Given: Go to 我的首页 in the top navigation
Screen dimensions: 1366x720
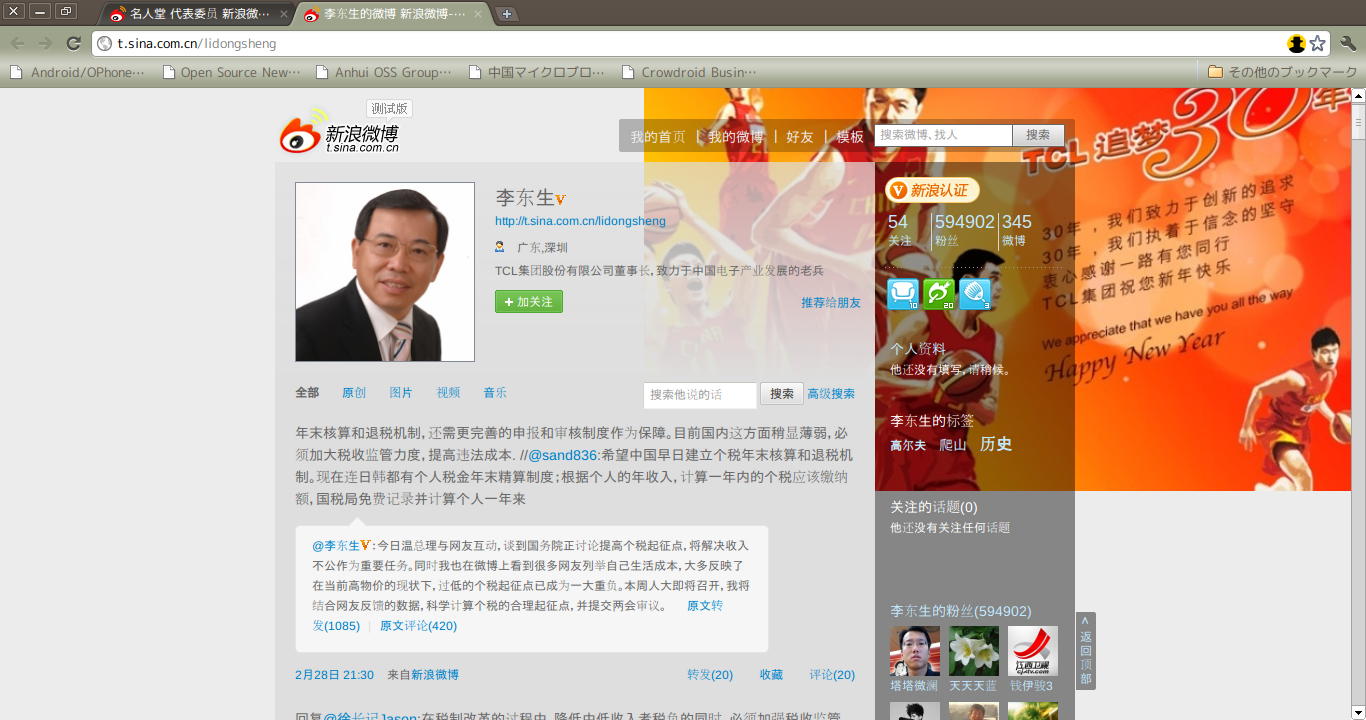Looking at the screenshot, I should pos(658,137).
